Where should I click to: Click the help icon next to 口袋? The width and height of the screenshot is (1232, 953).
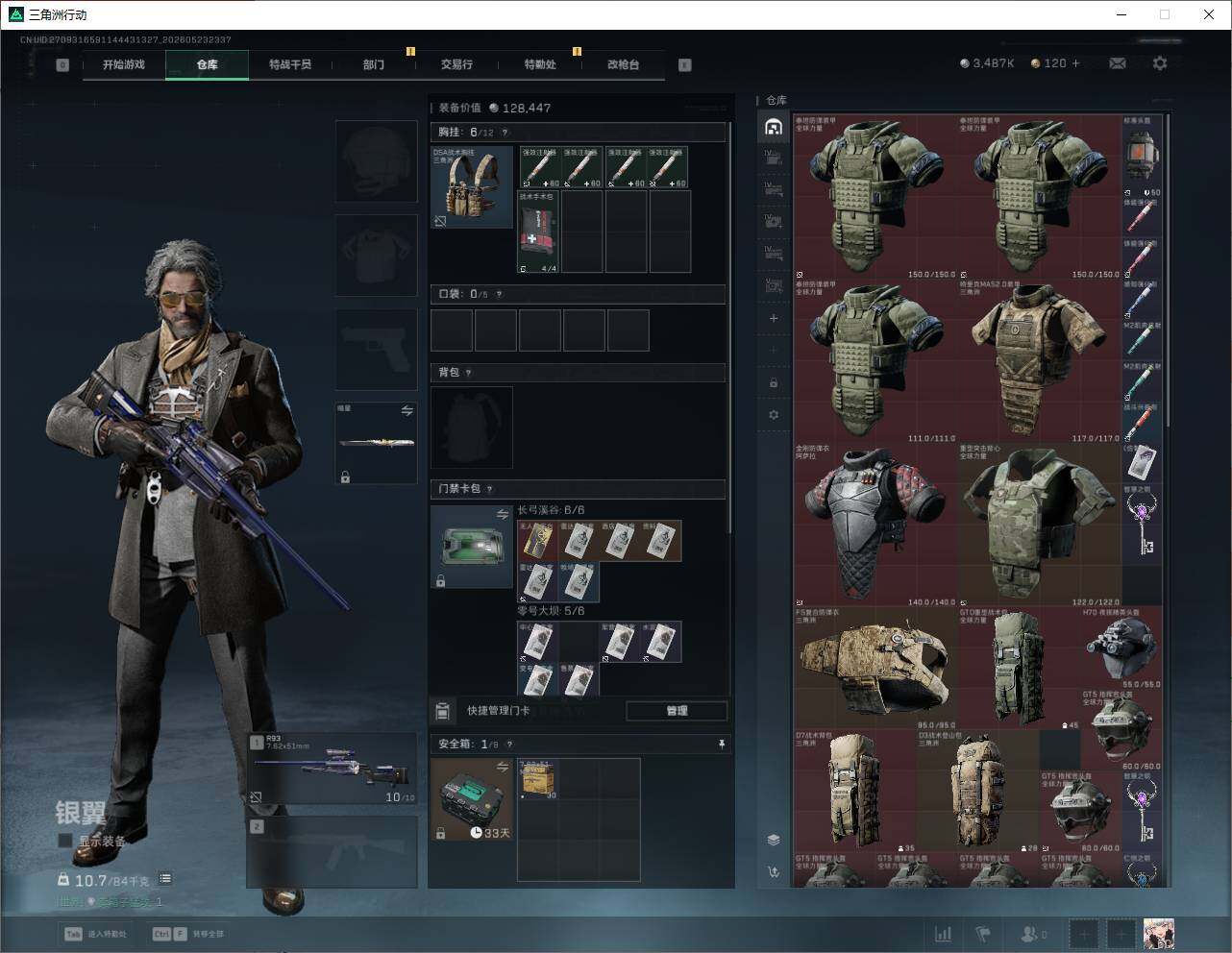[x=499, y=294]
